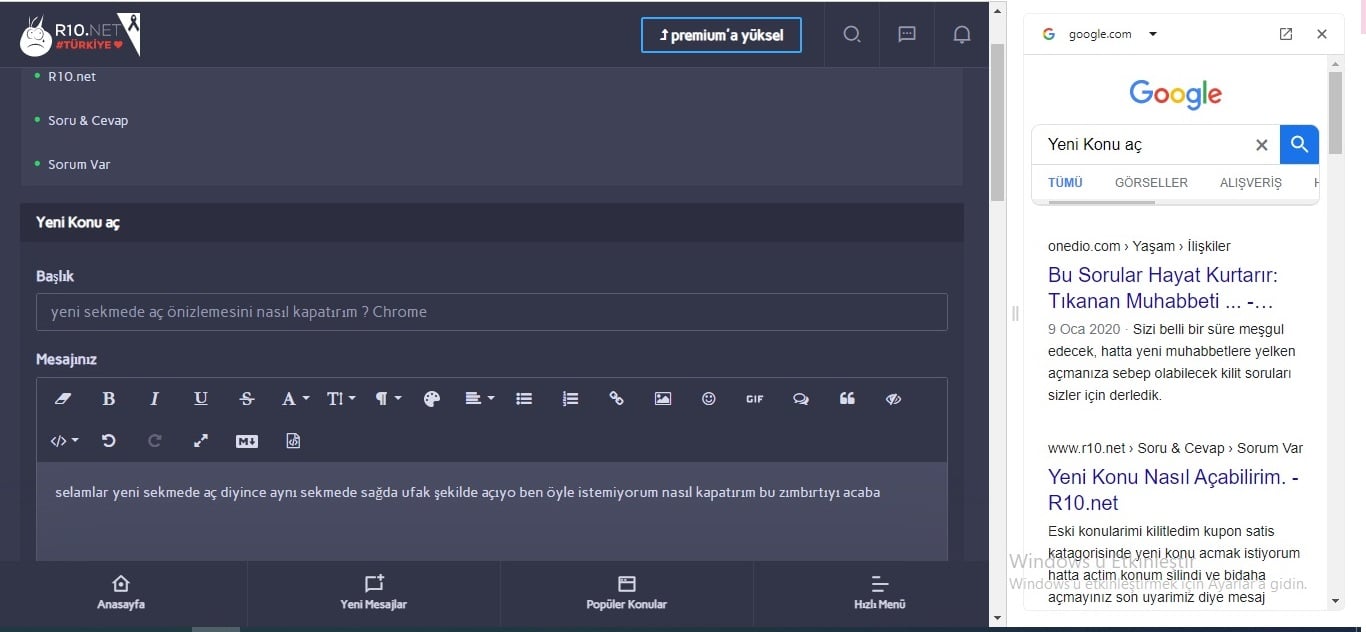Open the text size dropdown
This screenshot has height=632, width=1366.
(x=341, y=399)
